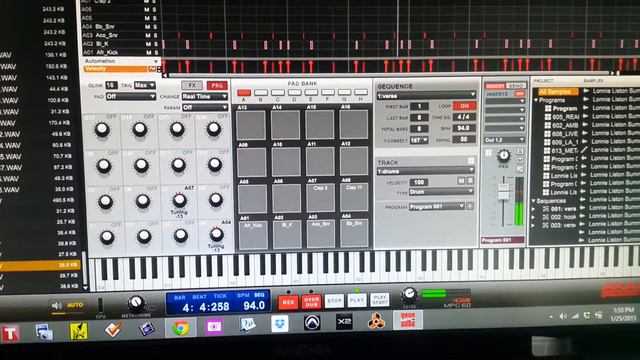Open the CHANGE Real Time dropdown

[x=205, y=96]
